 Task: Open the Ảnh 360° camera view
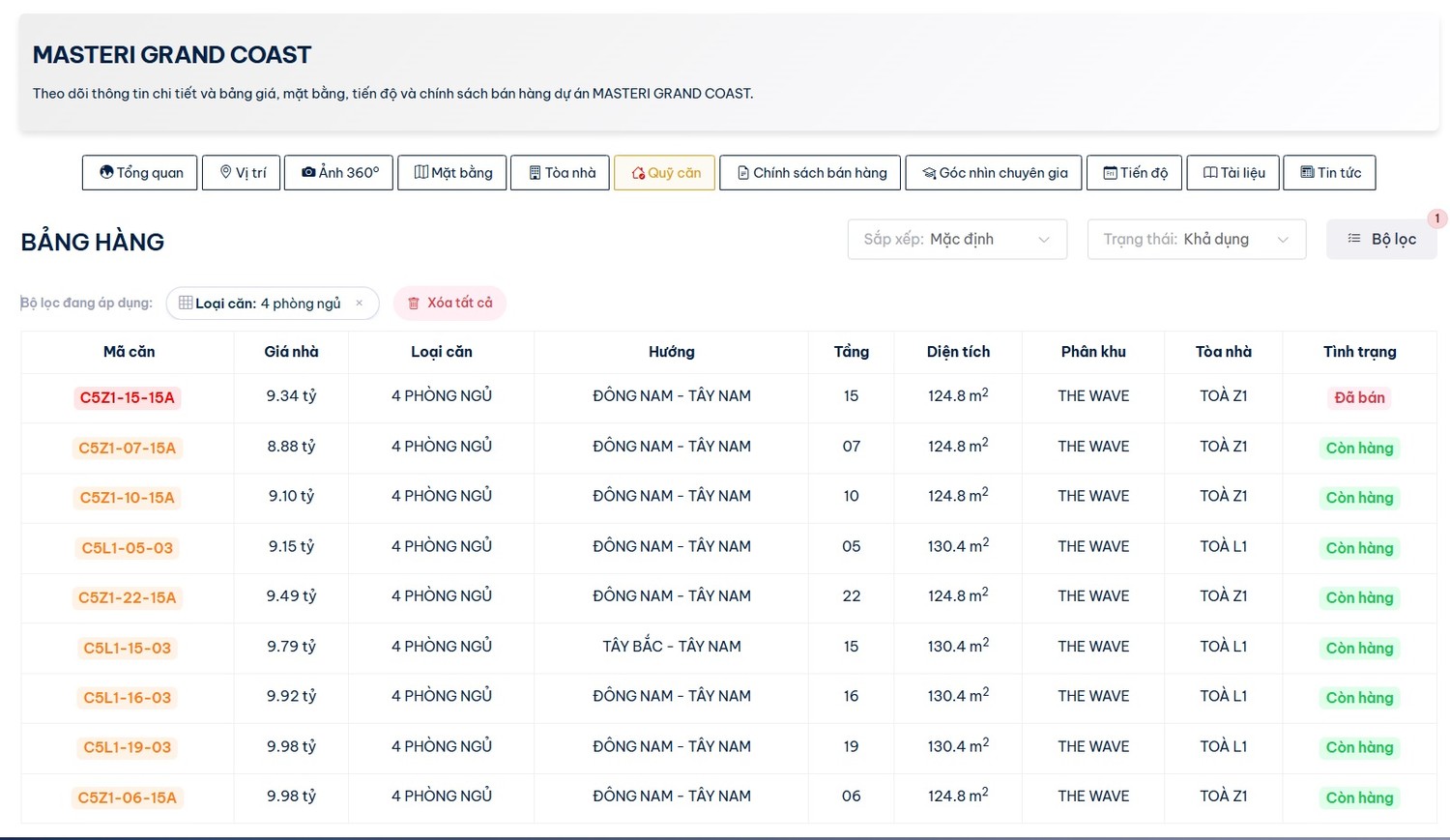(x=339, y=173)
